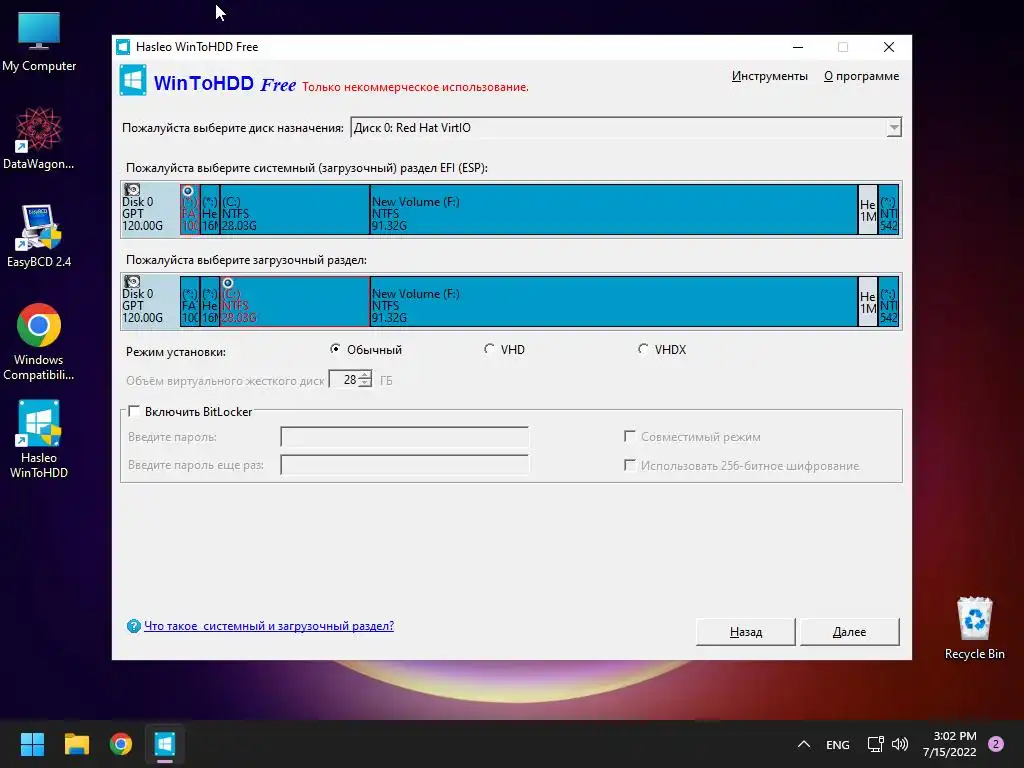Select C: NTFS partition in ESP row

[295, 209]
